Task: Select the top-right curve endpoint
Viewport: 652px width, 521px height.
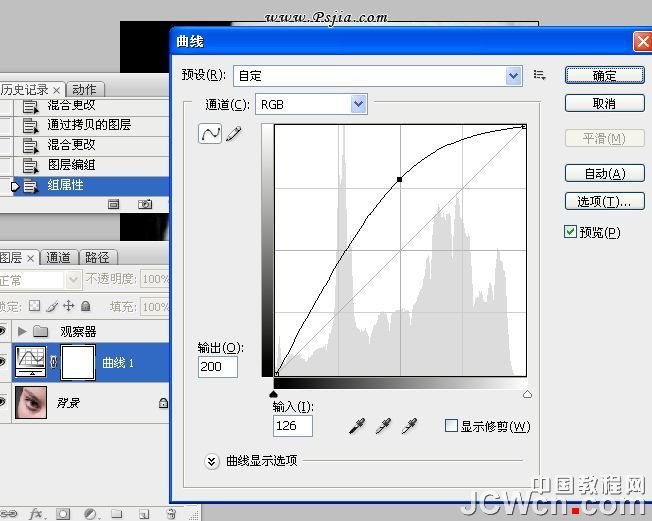Action: (524, 126)
